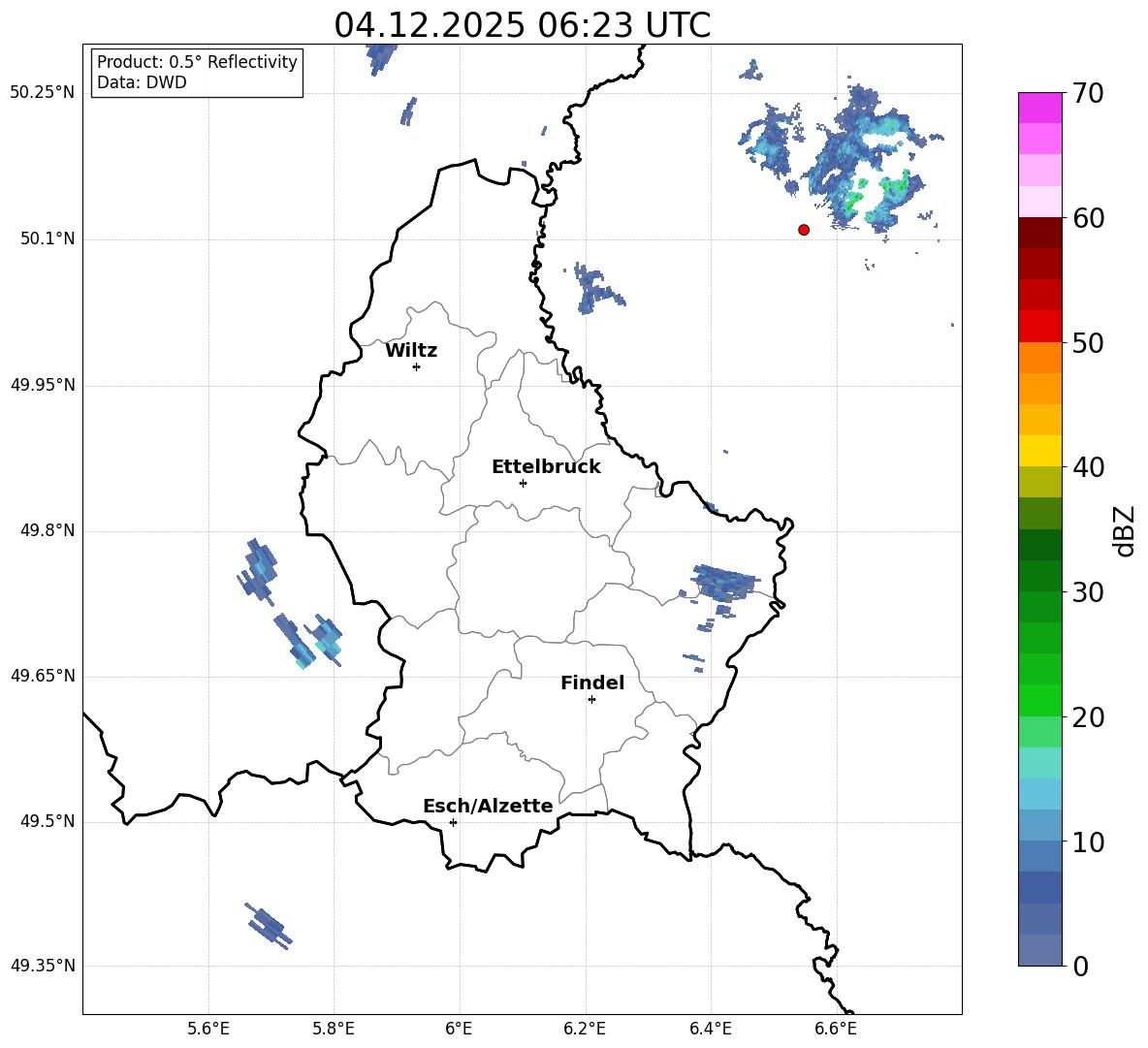Click the colorbar value 70
The width and height of the screenshot is (1148, 1048).
click(x=1088, y=93)
